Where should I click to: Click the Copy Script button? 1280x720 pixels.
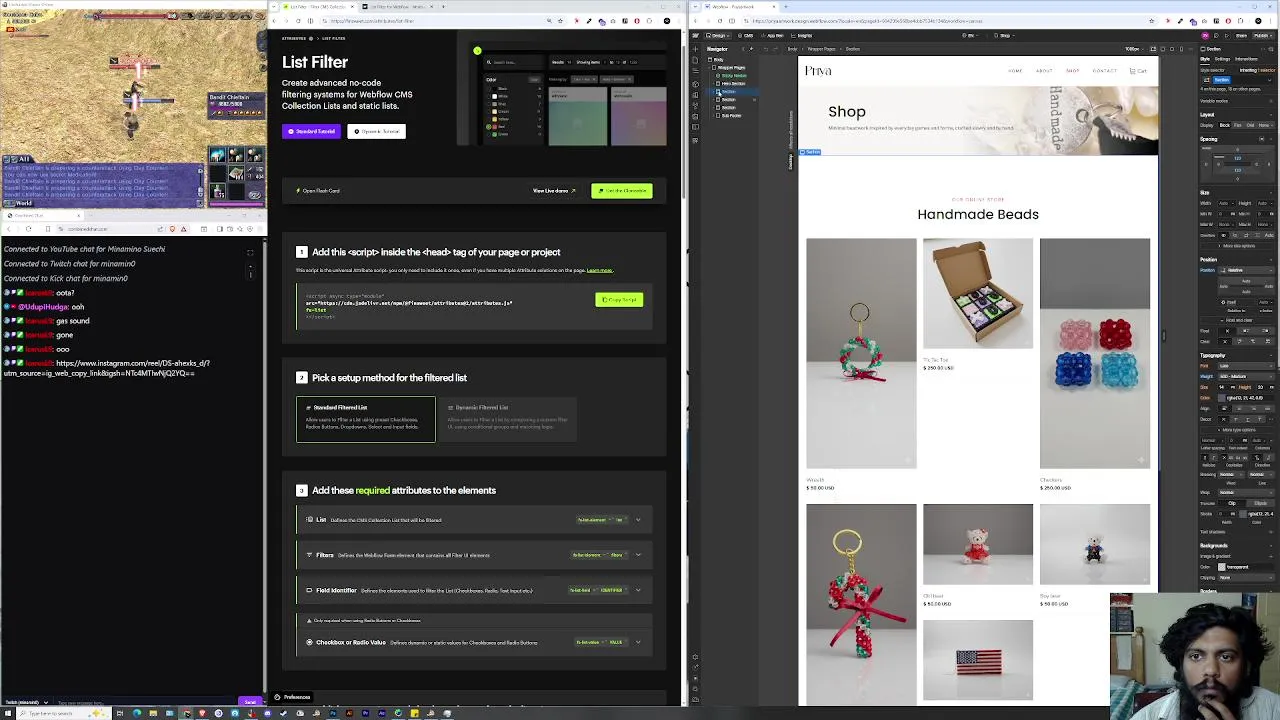click(x=619, y=299)
